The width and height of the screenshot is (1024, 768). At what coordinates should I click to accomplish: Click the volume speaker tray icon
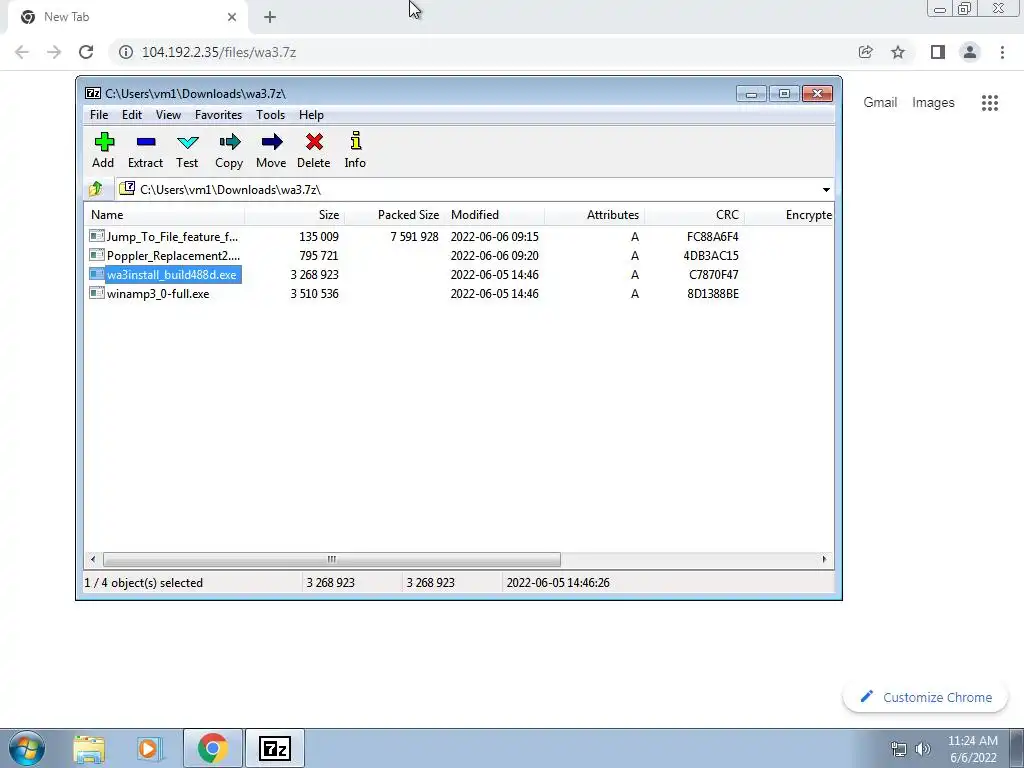[x=923, y=749]
